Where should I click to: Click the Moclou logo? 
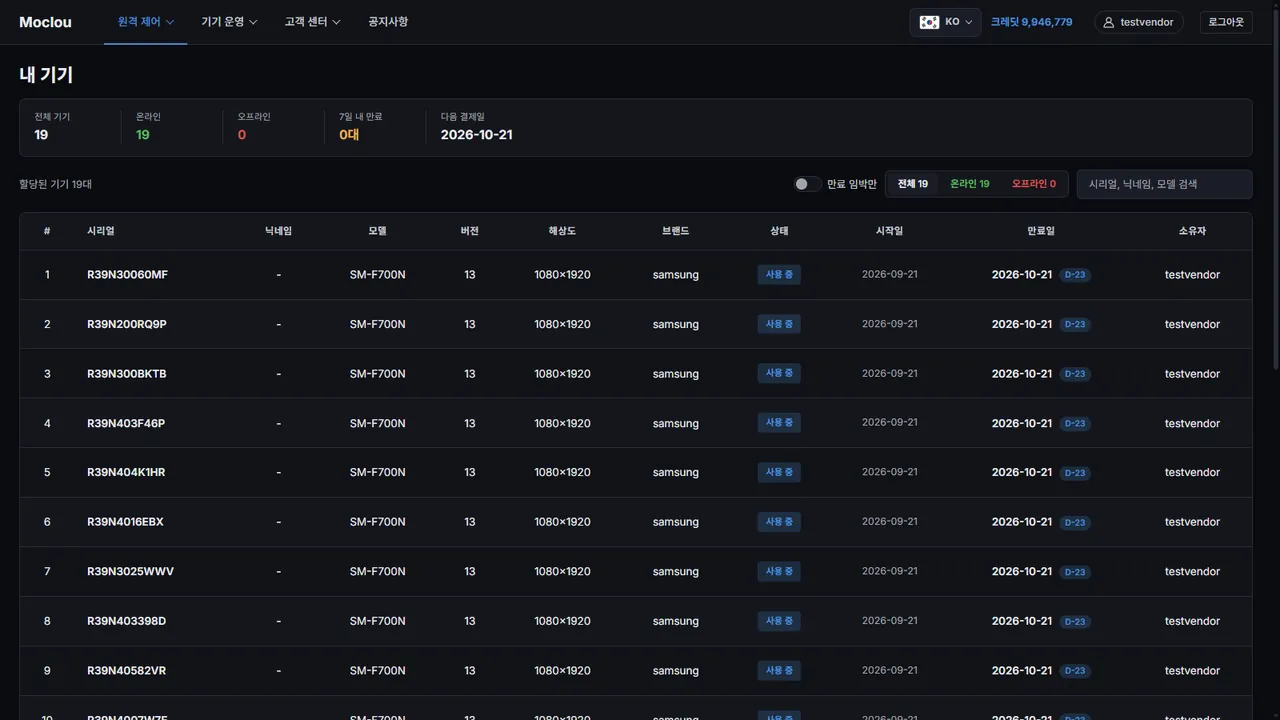pyautogui.click(x=45, y=22)
